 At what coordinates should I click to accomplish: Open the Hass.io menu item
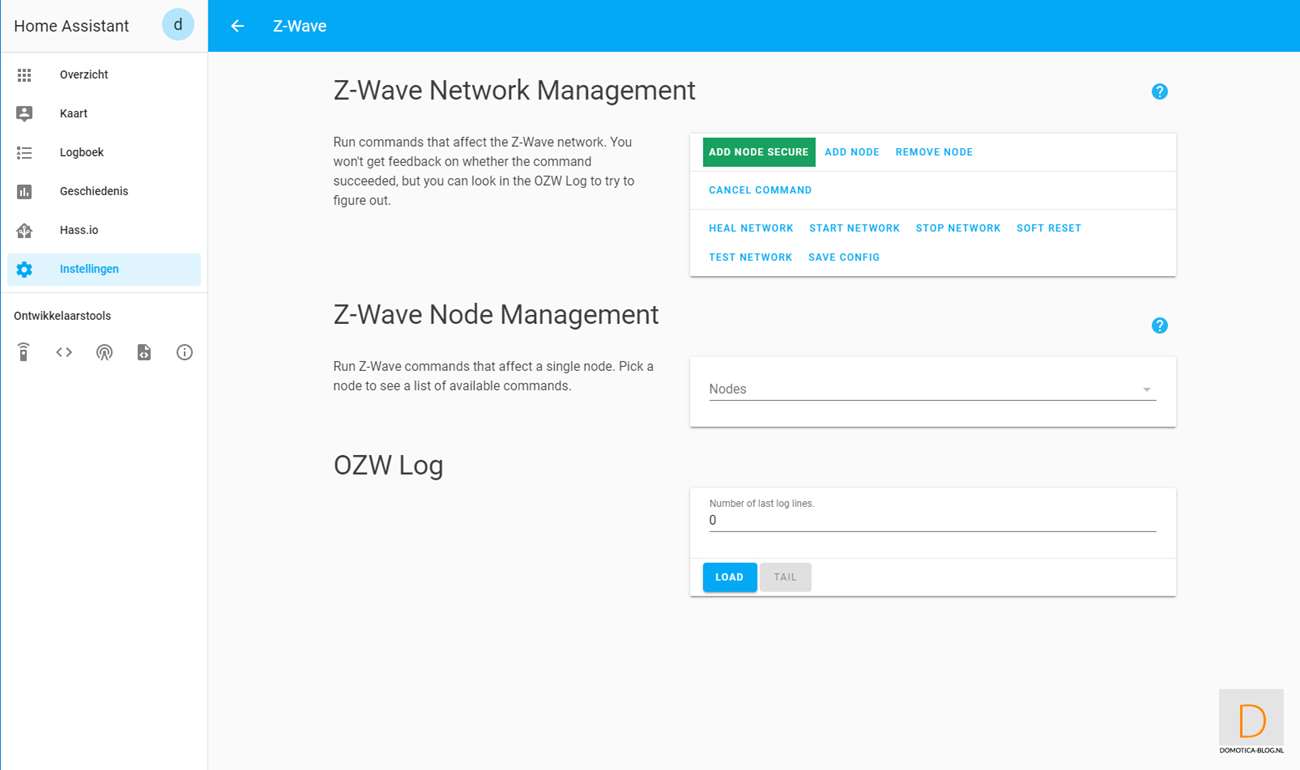[104, 230]
